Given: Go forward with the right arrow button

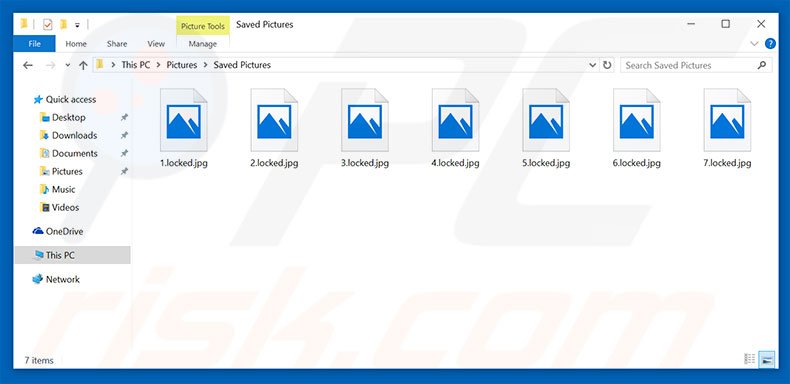Looking at the screenshot, I should 50,65.
